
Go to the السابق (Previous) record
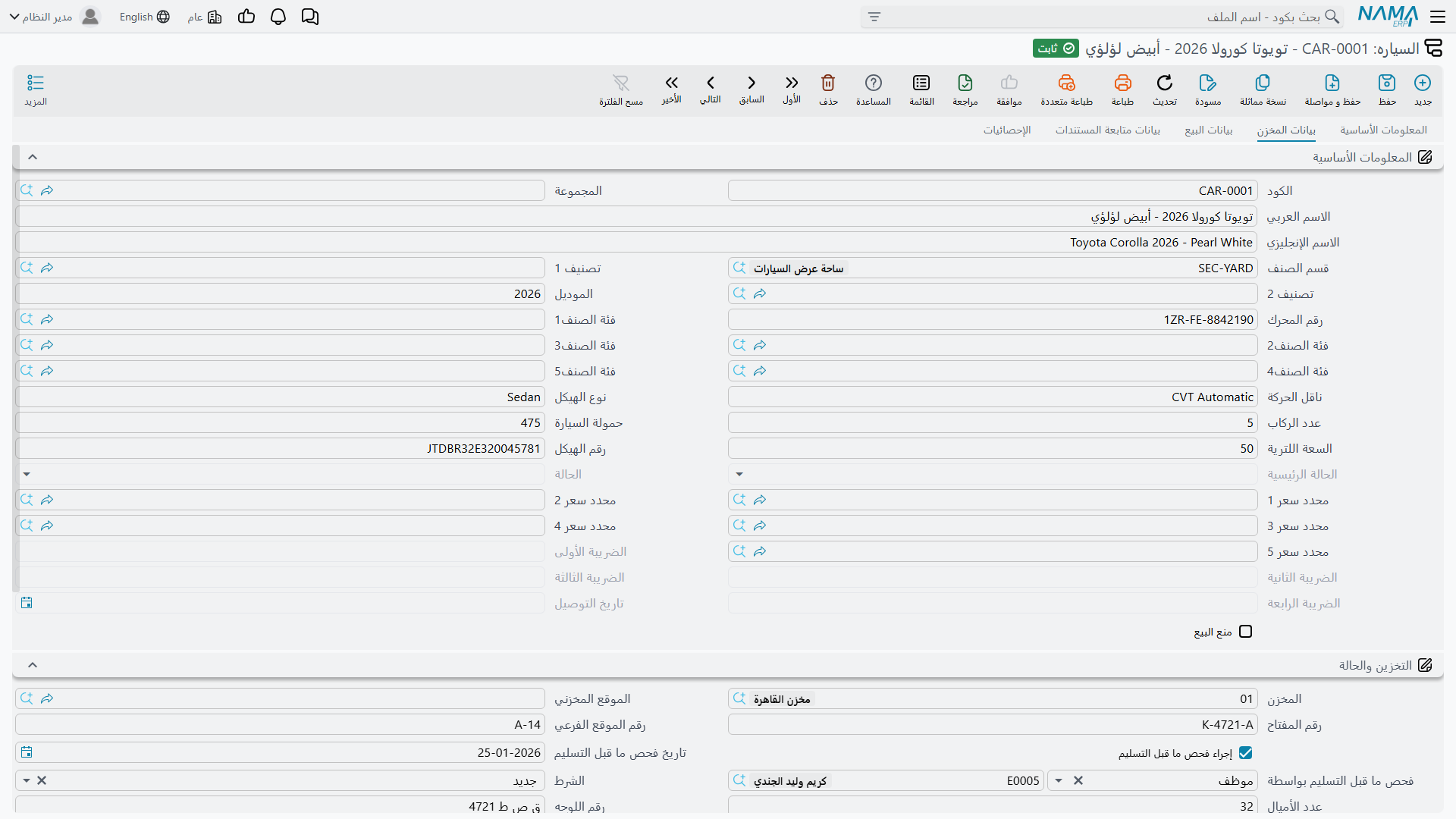[752, 89]
